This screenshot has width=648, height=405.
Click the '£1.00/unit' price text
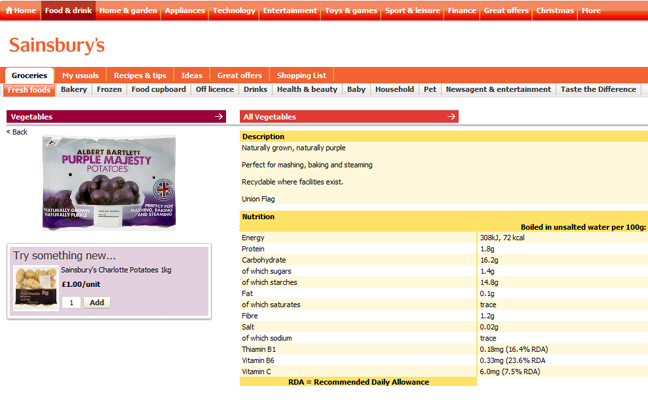coord(81,284)
